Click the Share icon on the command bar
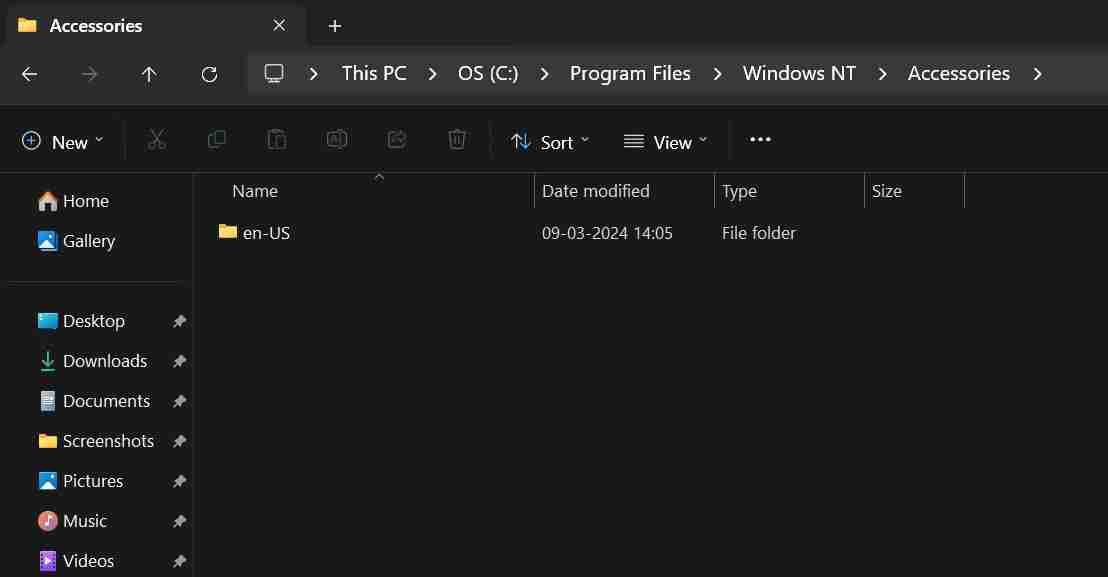This screenshot has width=1108, height=577. (x=397, y=140)
